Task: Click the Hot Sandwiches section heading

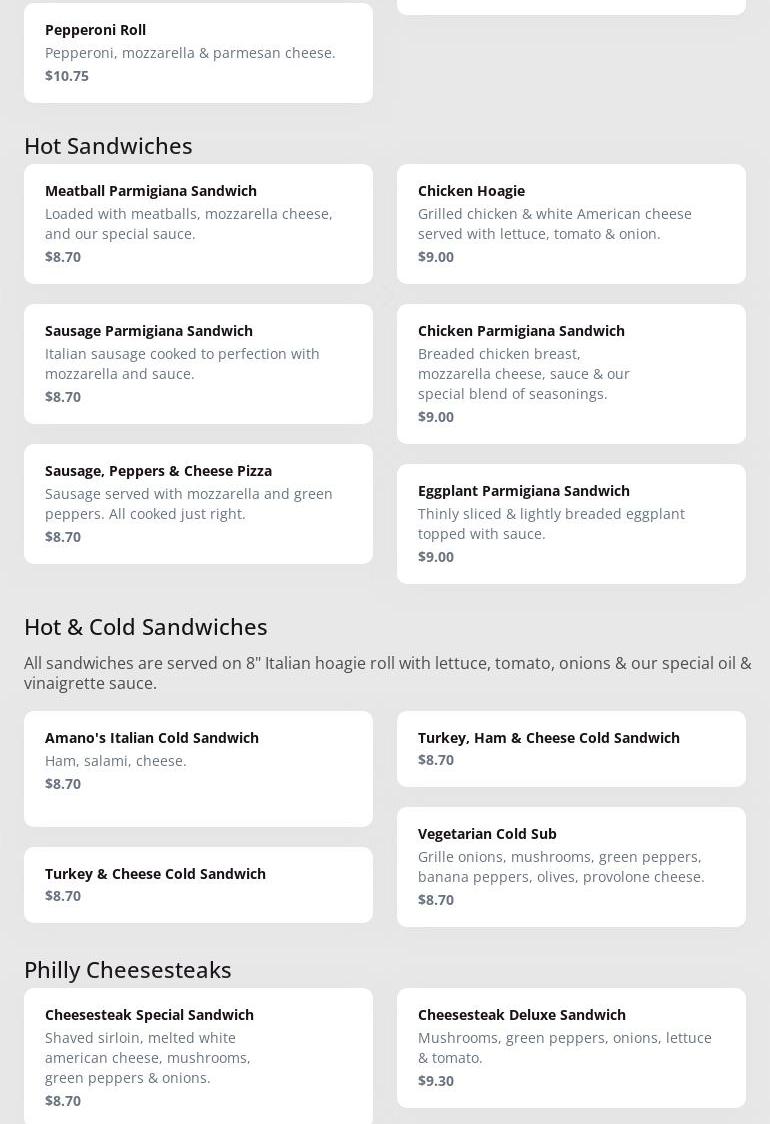Action: pos(108,146)
